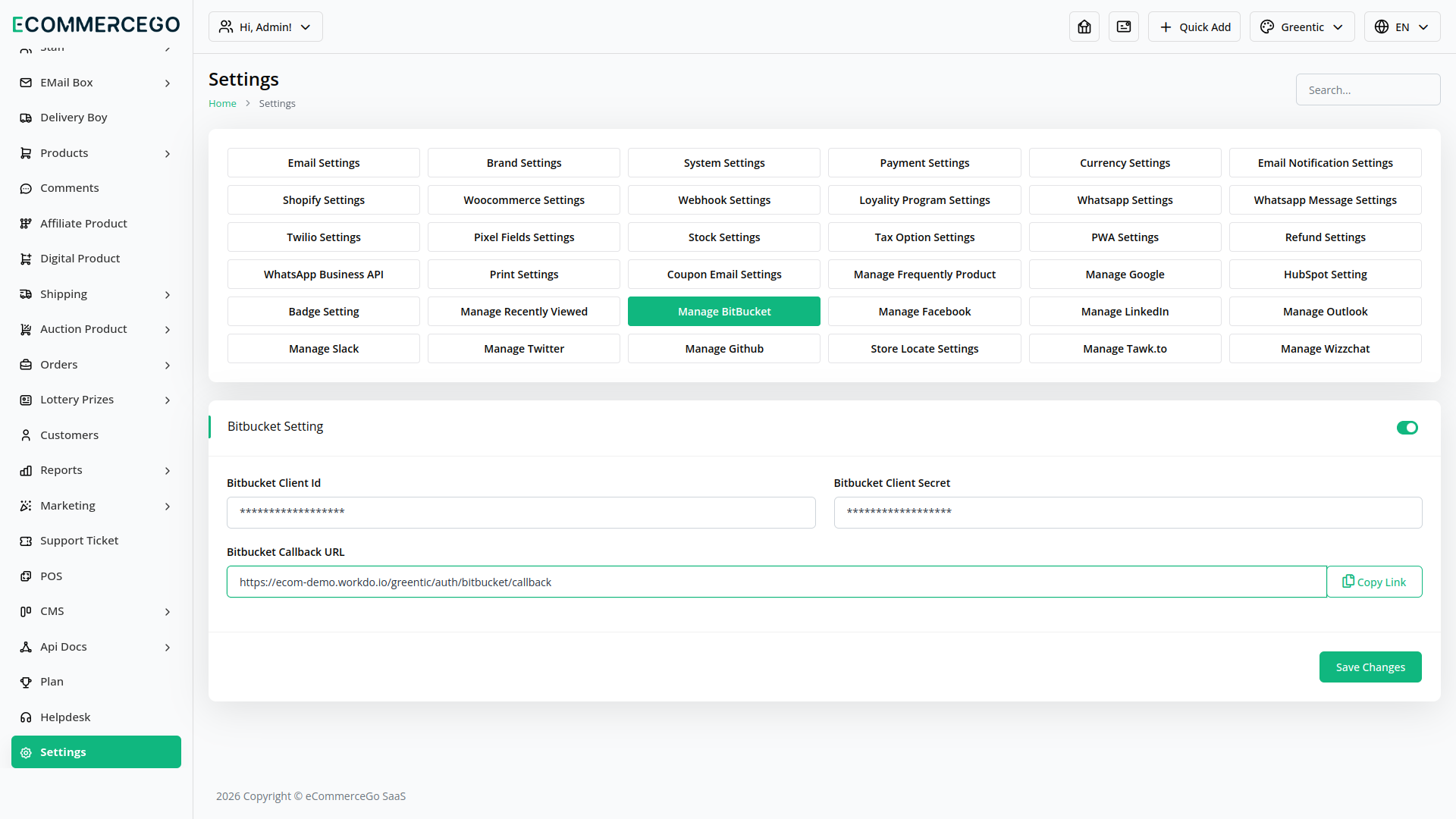Viewport: 1456px width, 819px height.
Task: Expand the Marketing sidebar chevron
Action: coord(168,507)
